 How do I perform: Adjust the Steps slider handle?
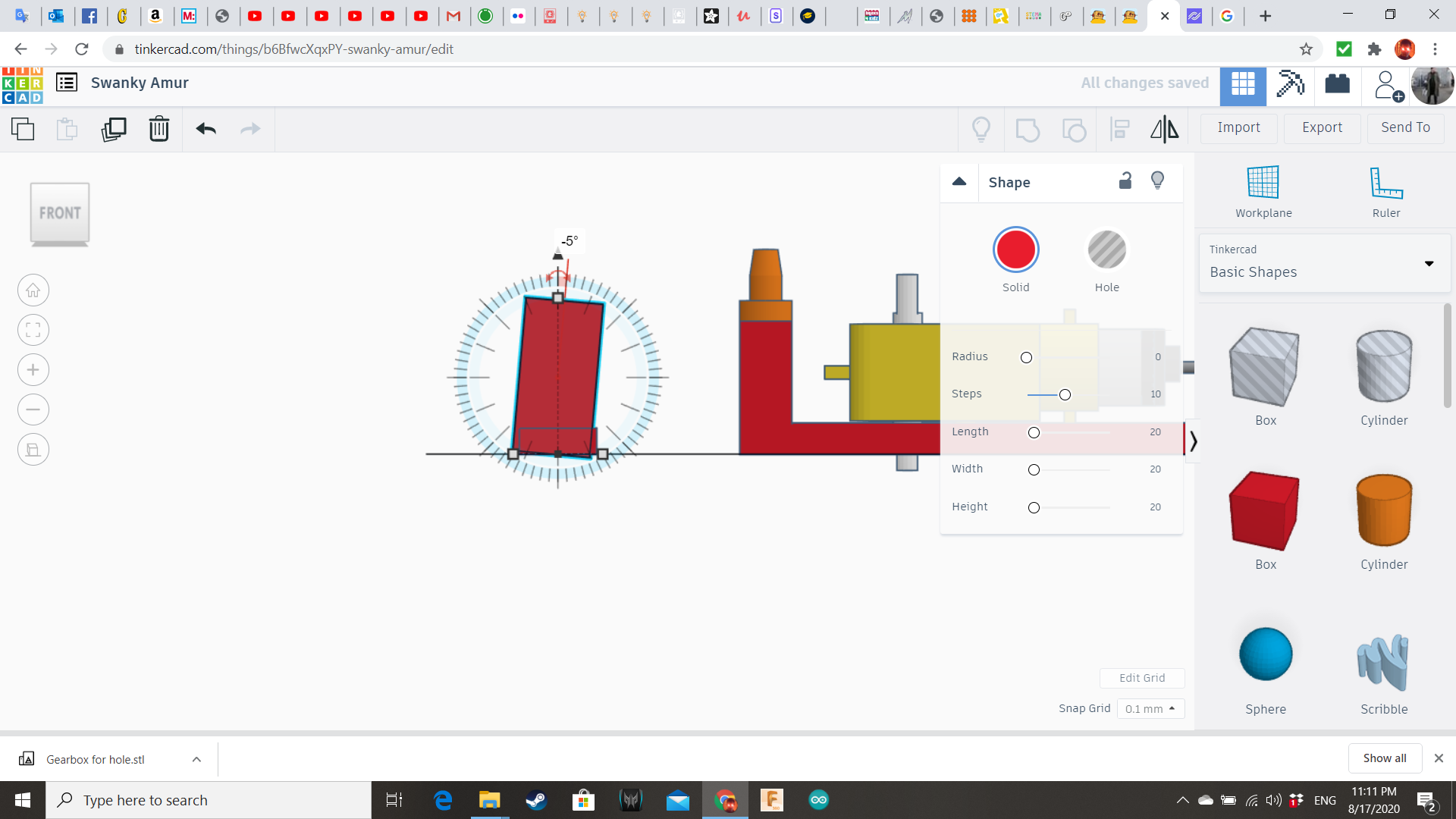pyautogui.click(x=1065, y=394)
